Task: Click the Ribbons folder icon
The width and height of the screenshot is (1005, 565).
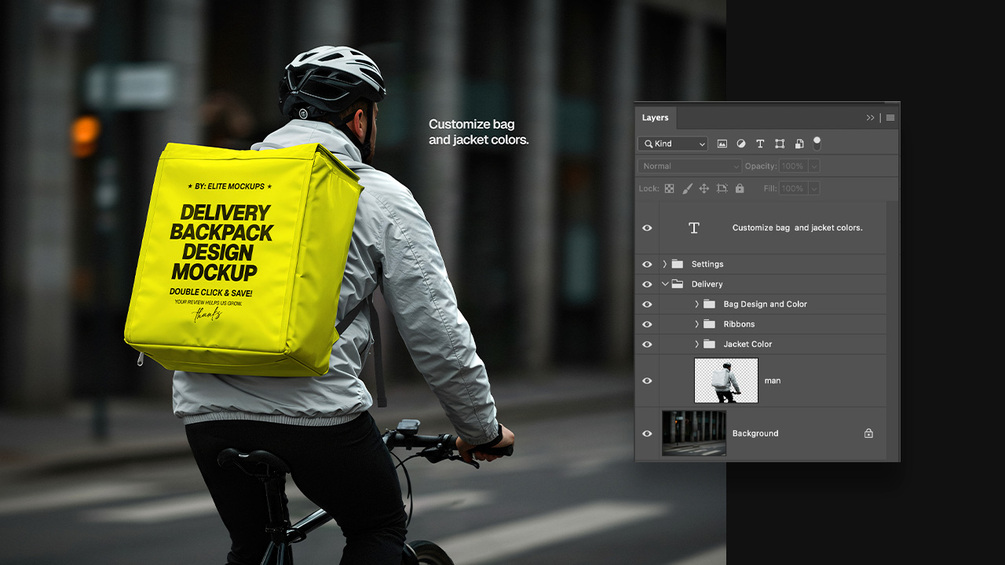Action: point(709,324)
